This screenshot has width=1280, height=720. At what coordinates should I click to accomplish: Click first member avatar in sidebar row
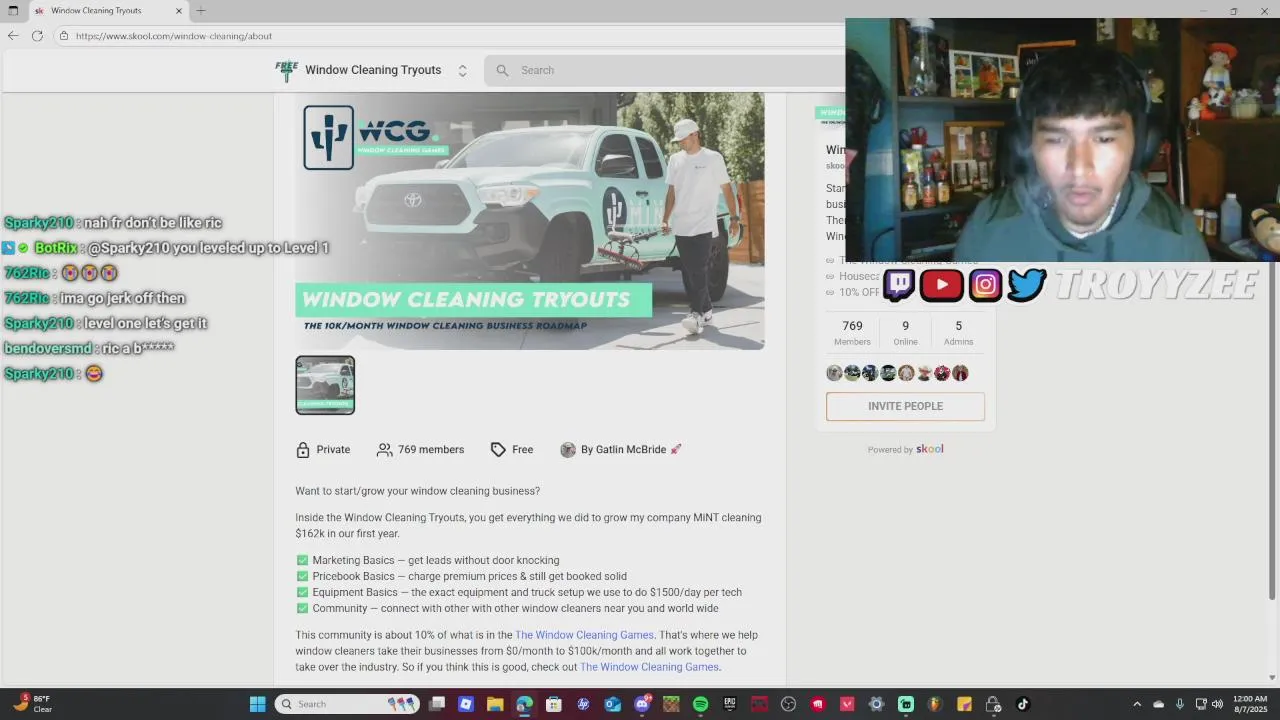click(834, 373)
